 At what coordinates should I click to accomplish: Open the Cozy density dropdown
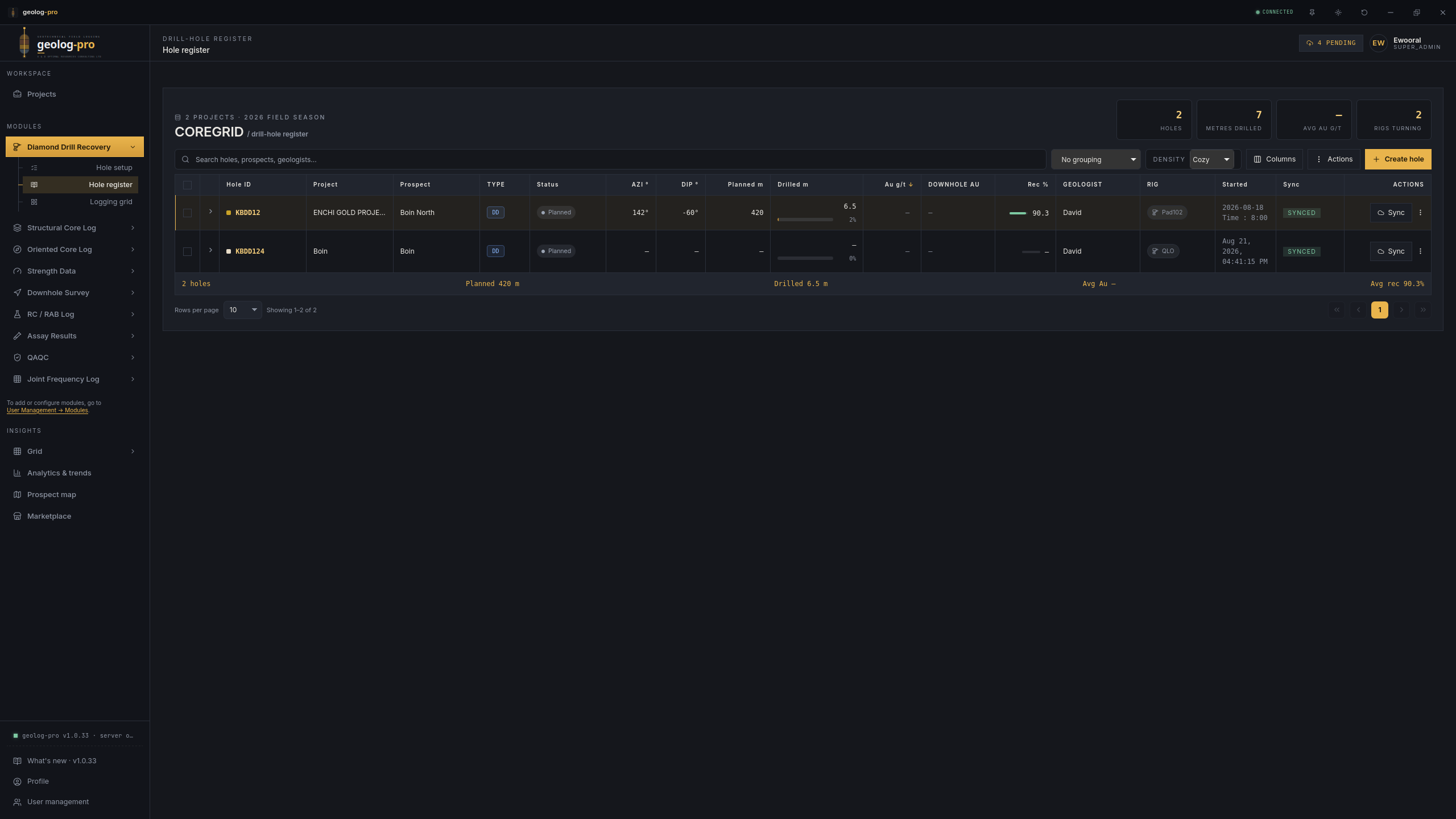(x=1211, y=159)
